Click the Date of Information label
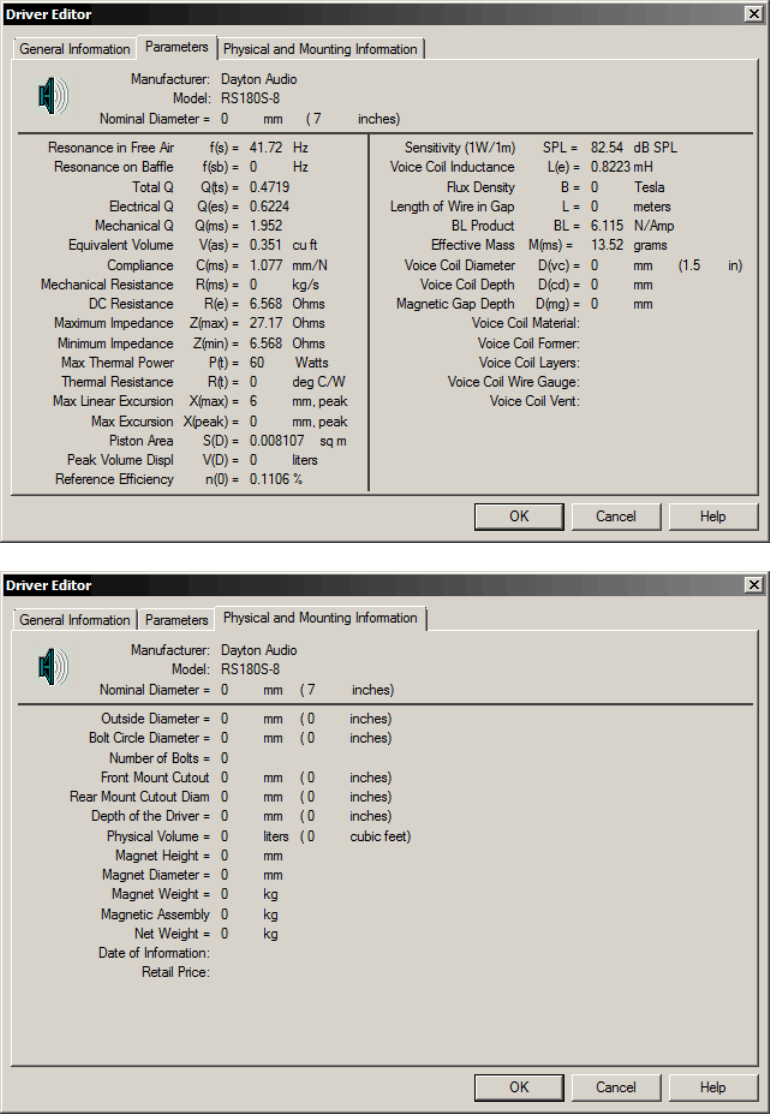The height and width of the screenshot is (1114, 770). [x=154, y=953]
